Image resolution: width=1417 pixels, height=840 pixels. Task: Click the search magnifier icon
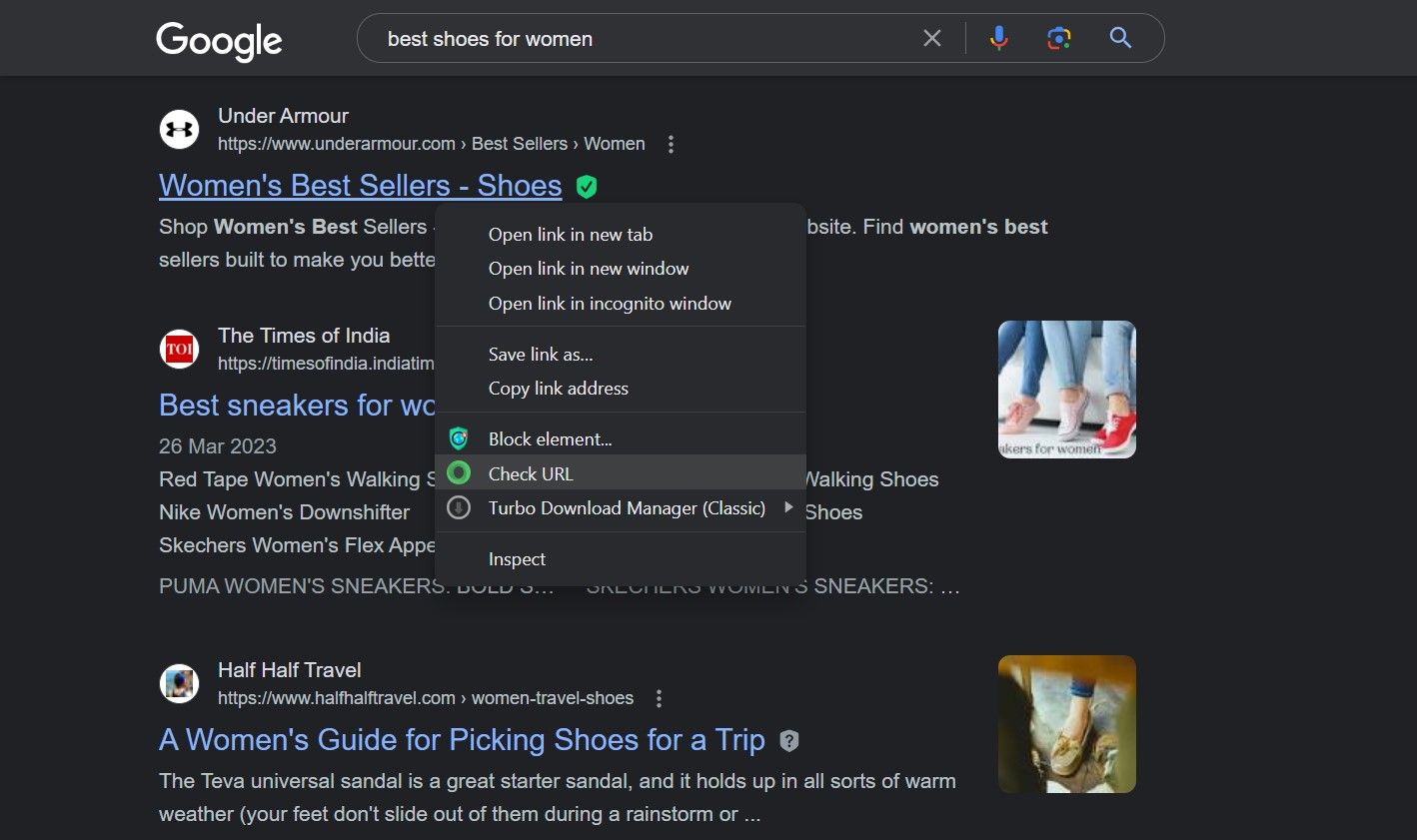point(1119,37)
